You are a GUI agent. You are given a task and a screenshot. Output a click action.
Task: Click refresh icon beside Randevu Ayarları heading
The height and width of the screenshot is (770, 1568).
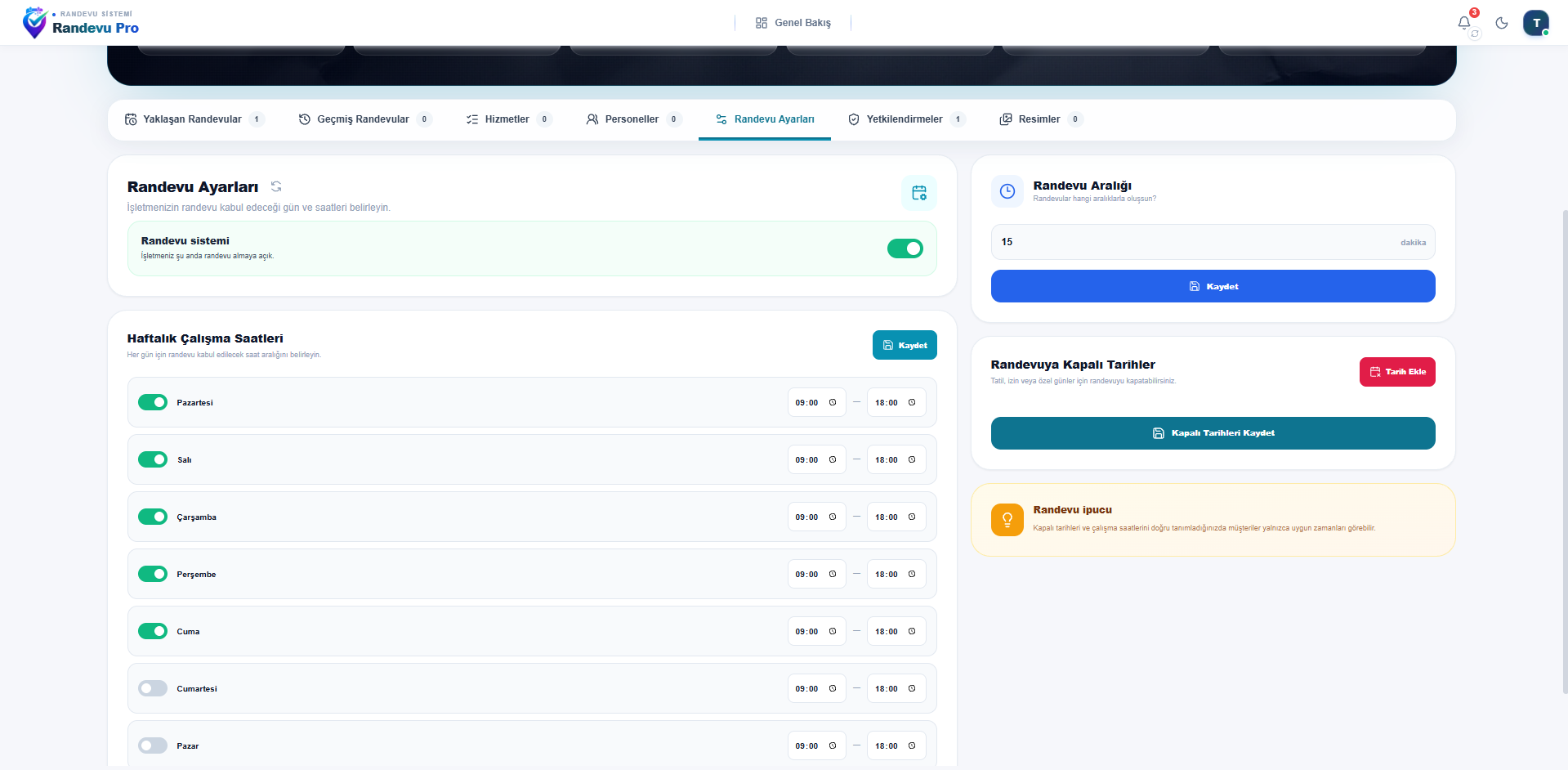(x=276, y=186)
